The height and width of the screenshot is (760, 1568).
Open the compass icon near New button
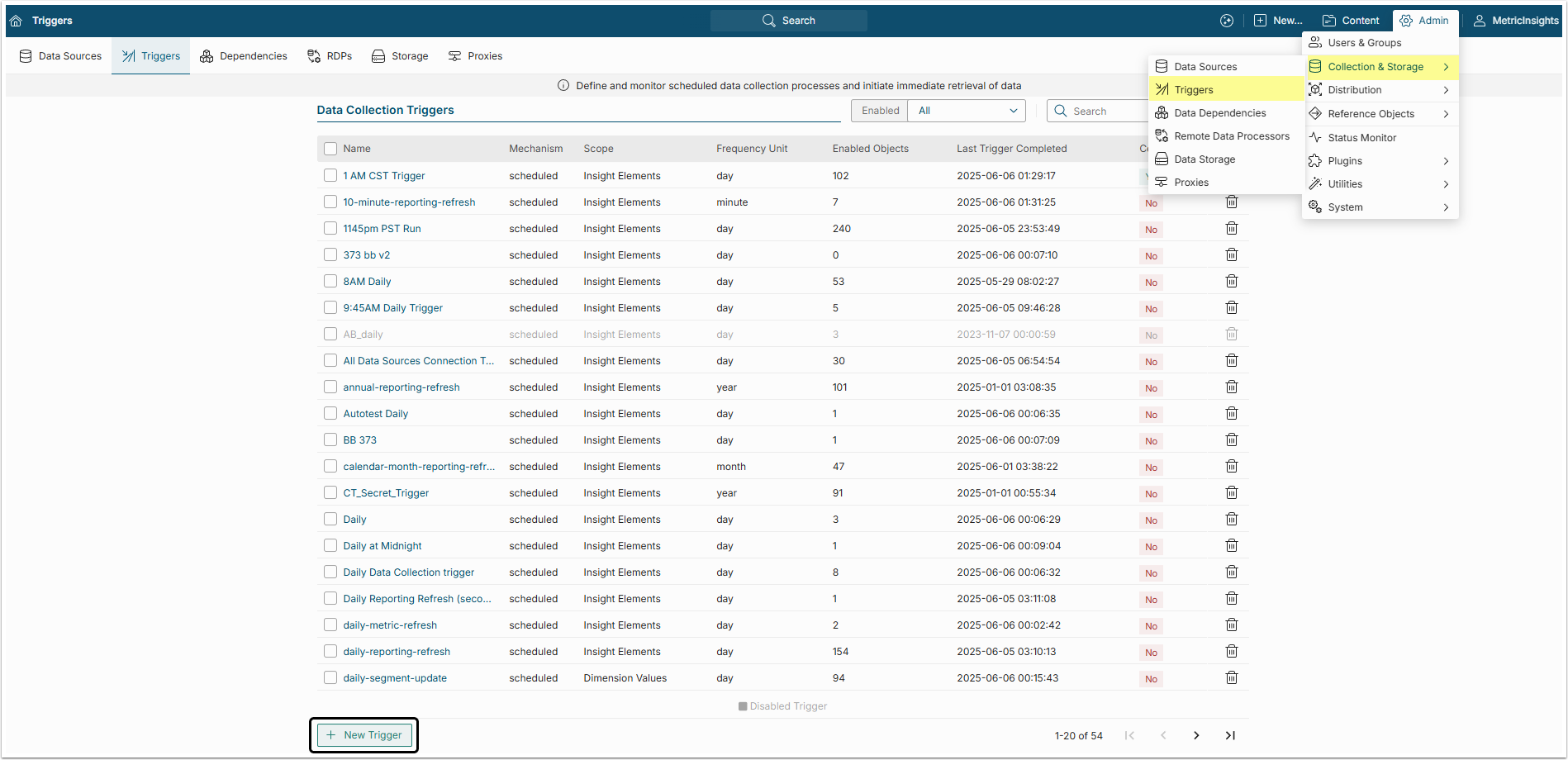1227,21
